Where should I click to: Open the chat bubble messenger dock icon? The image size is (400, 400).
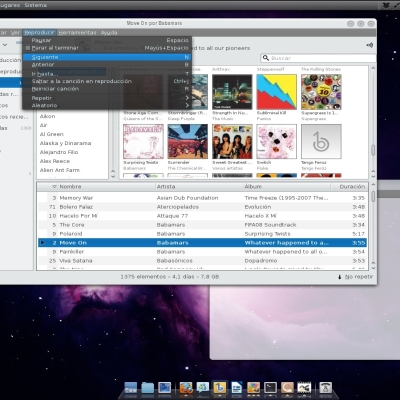(x=203, y=388)
